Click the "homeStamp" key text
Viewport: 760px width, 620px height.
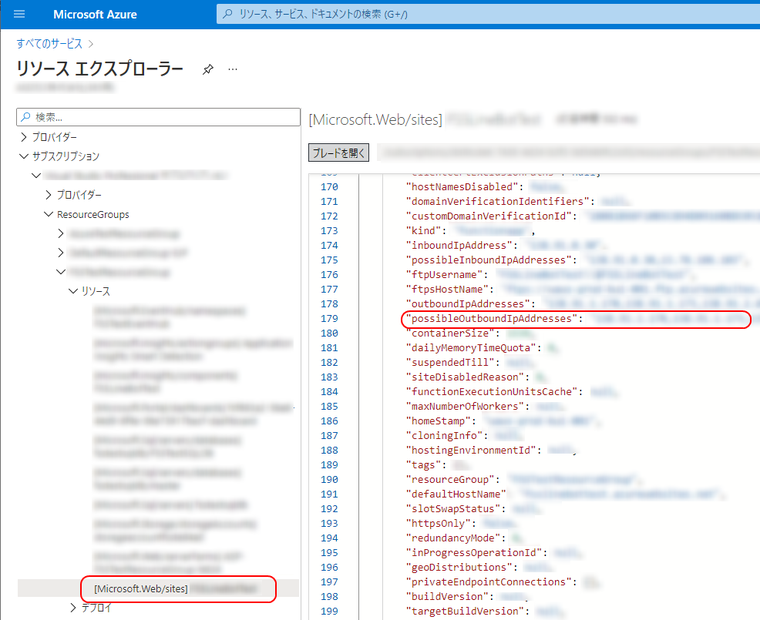click(438, 421)
